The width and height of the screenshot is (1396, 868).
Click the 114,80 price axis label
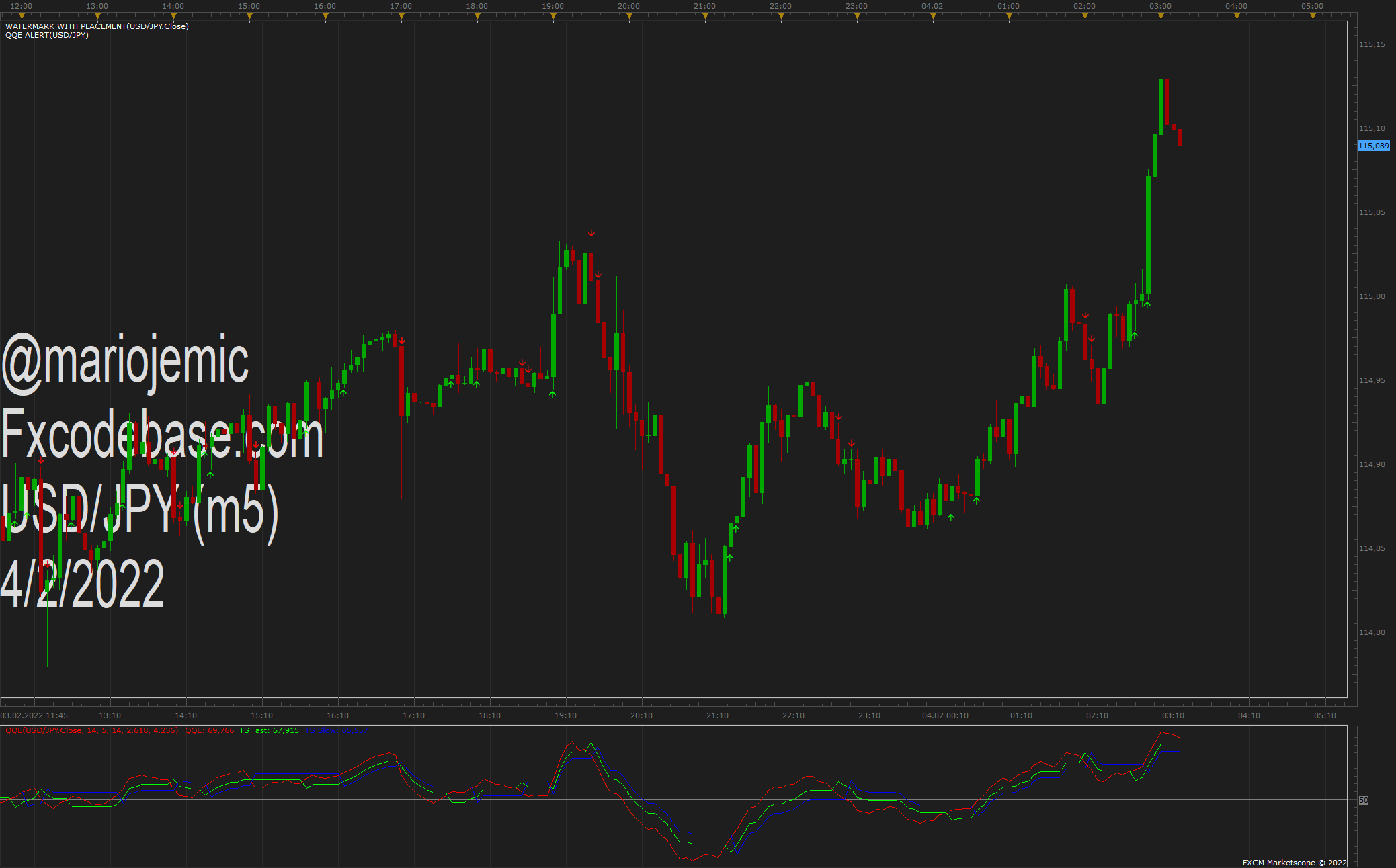click(1372, 632)
